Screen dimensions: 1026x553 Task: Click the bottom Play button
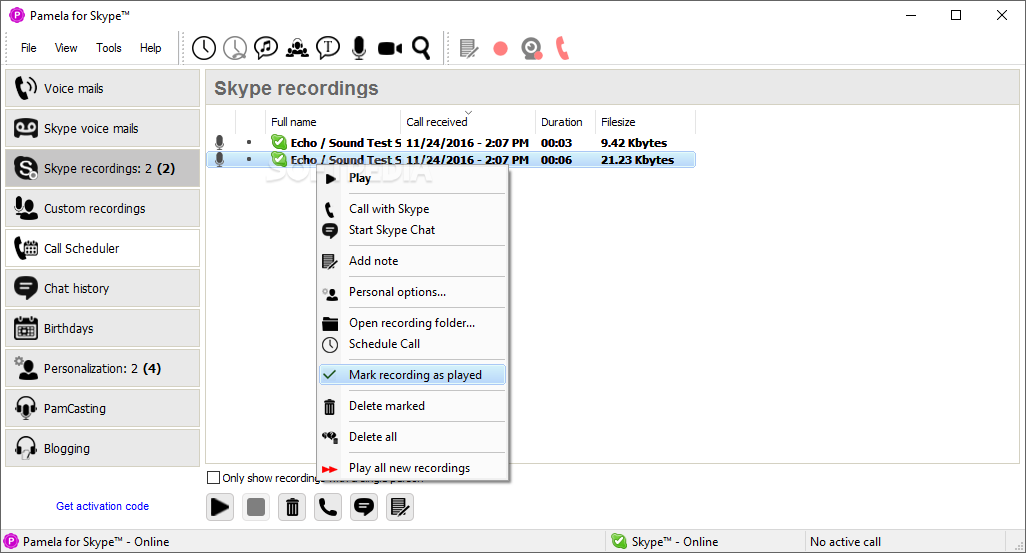220,507
